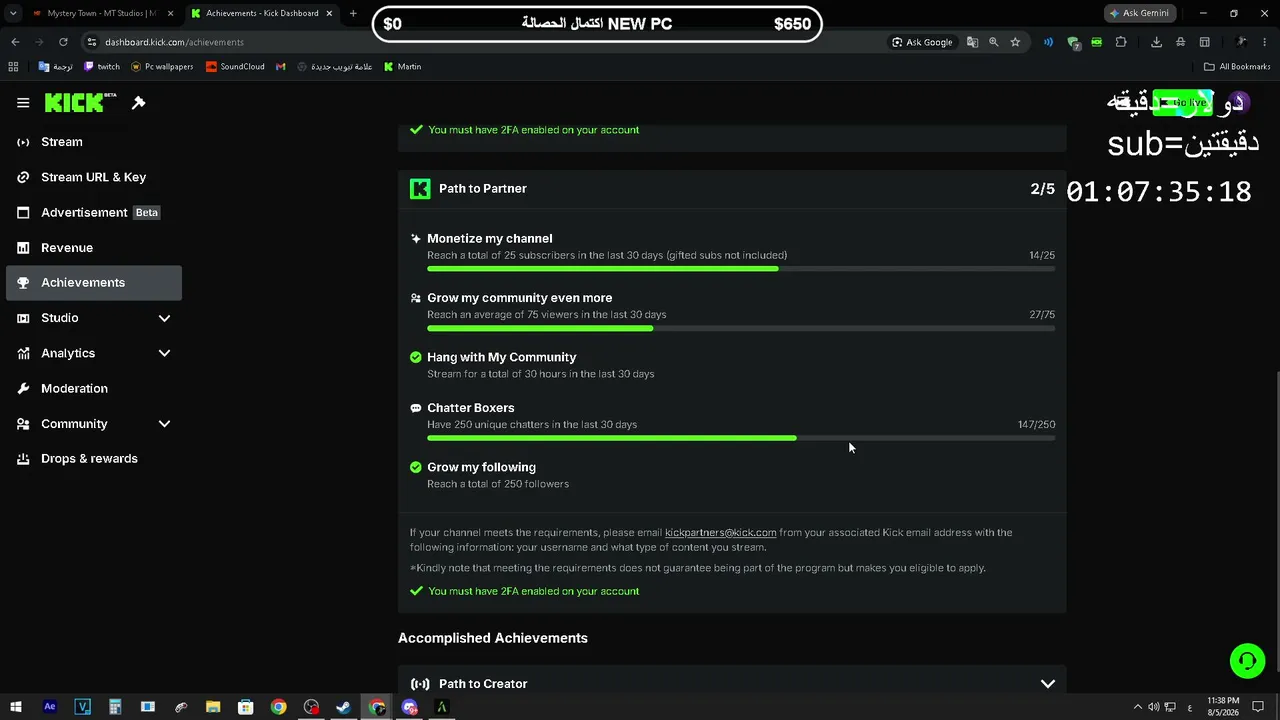
Task: Open Drops & rewards page
Action: (94, 459)
